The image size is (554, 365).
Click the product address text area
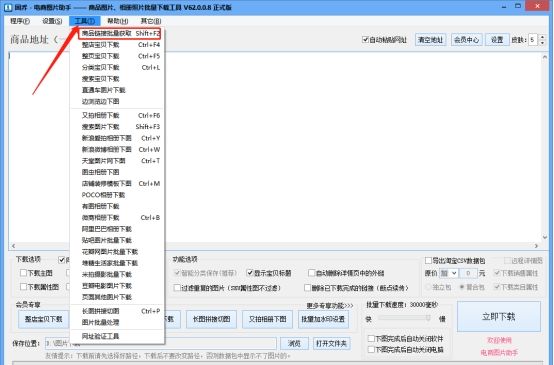(x=276, y=147)
